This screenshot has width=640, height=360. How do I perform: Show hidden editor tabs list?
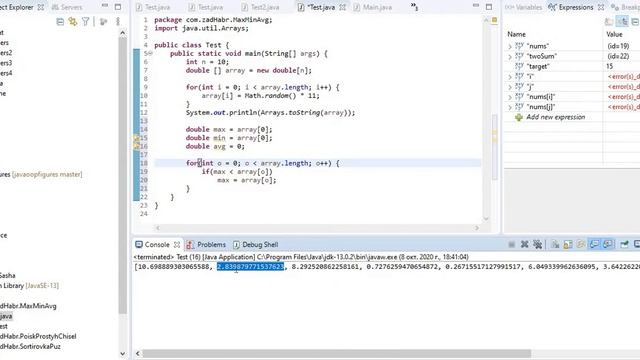click(x=414, y=7)
